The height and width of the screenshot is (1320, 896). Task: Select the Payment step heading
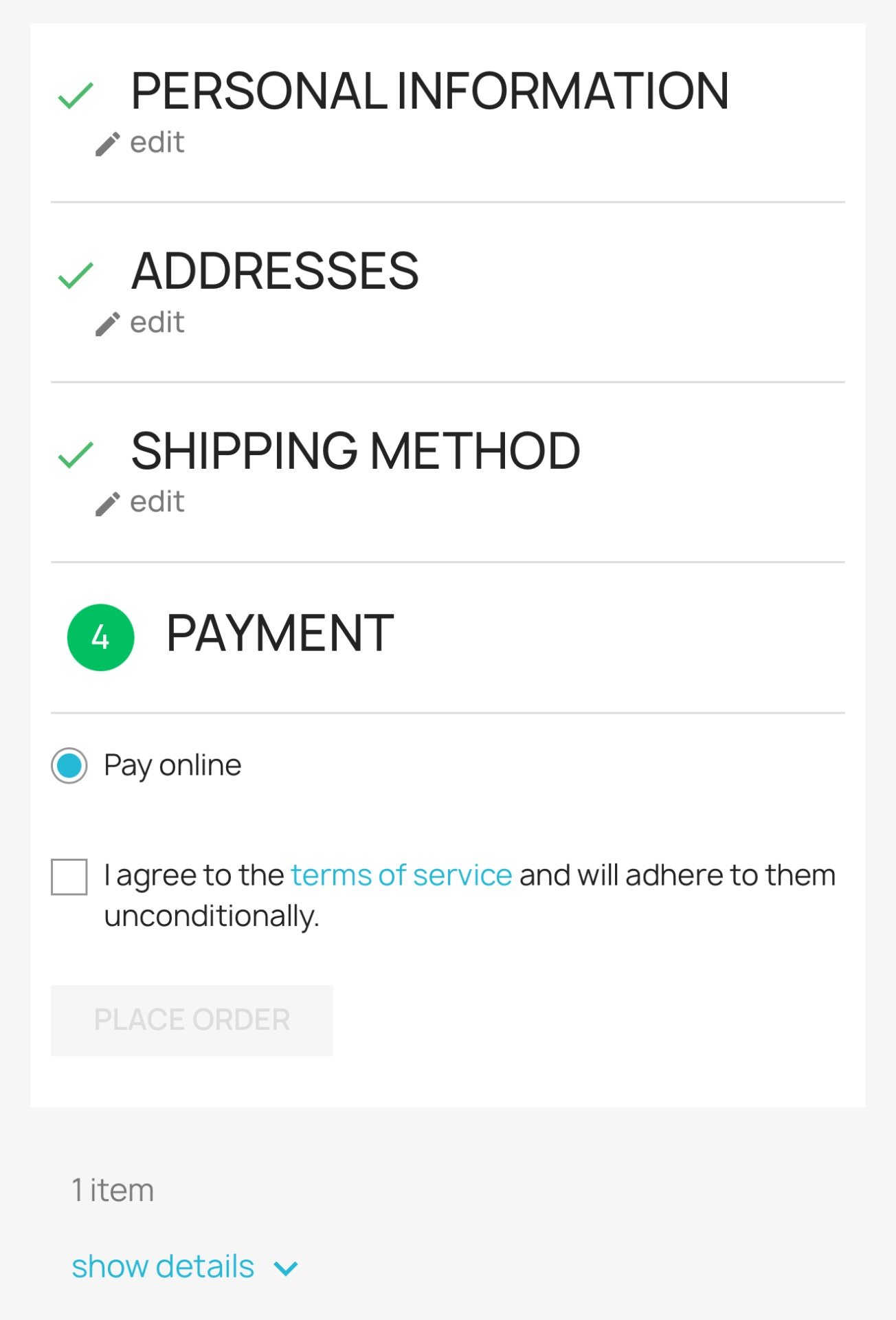280,633
